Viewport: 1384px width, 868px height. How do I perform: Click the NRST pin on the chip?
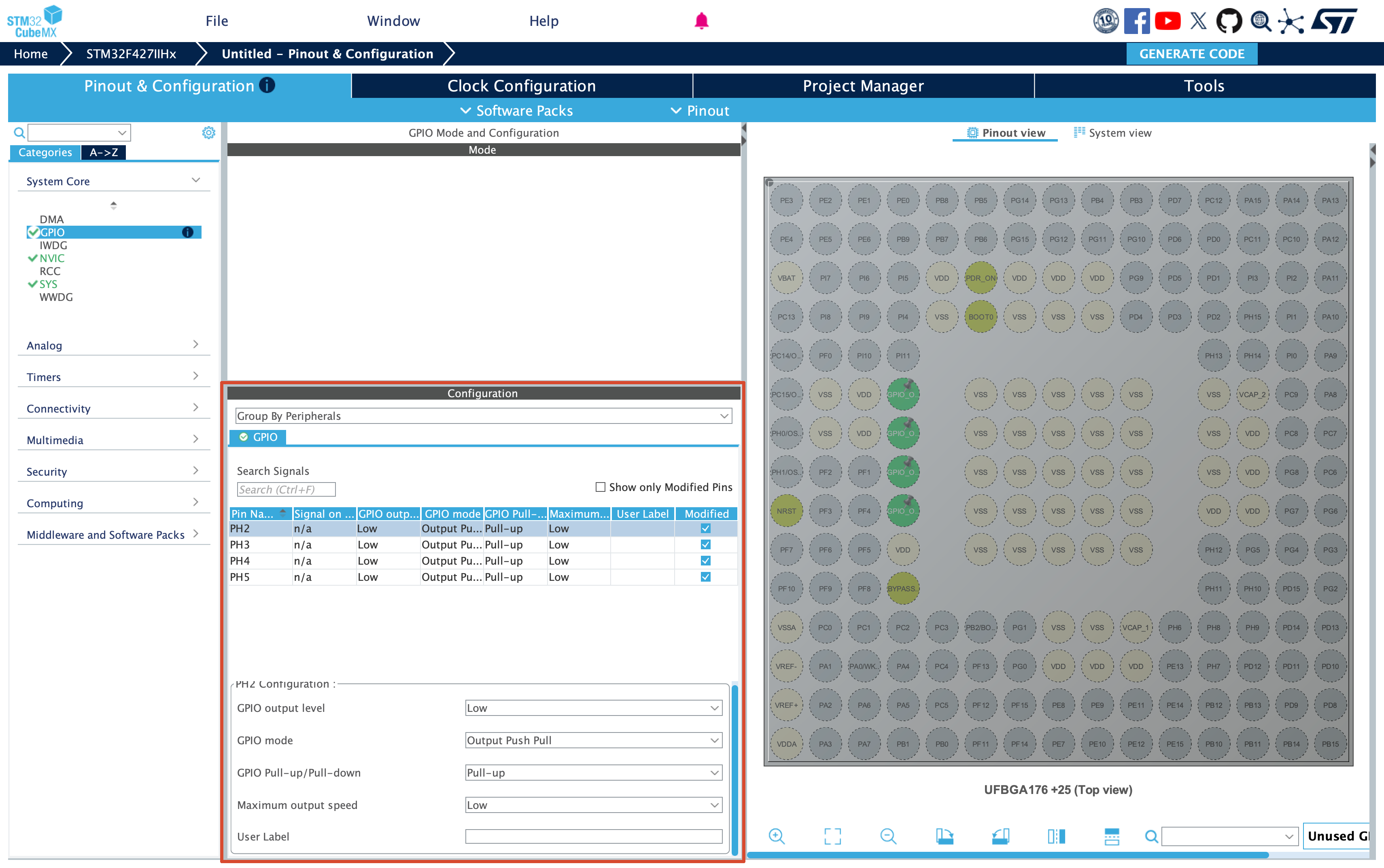[786, 511]
